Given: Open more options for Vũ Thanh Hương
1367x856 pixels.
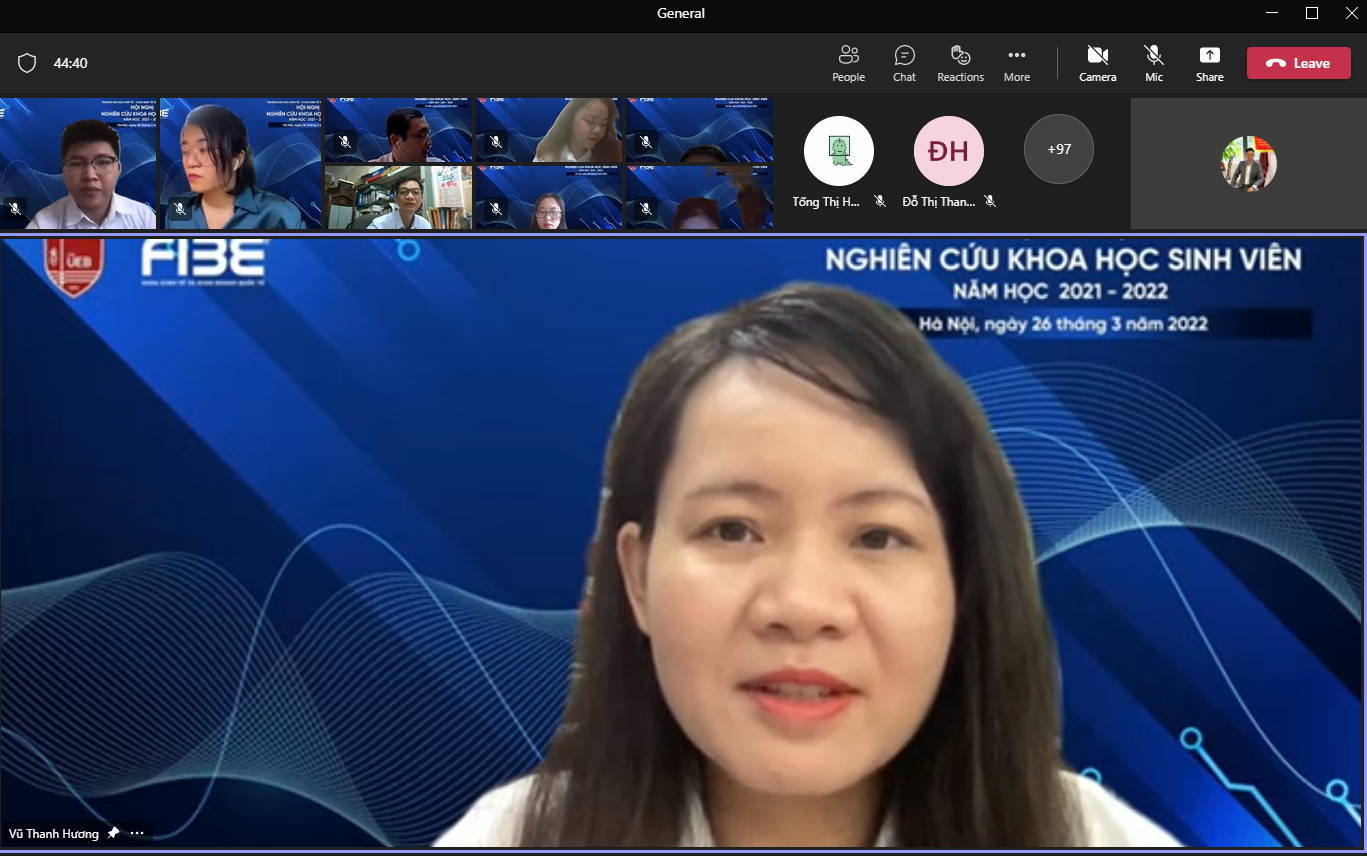Looking at the screenshot, I should 137,833.
